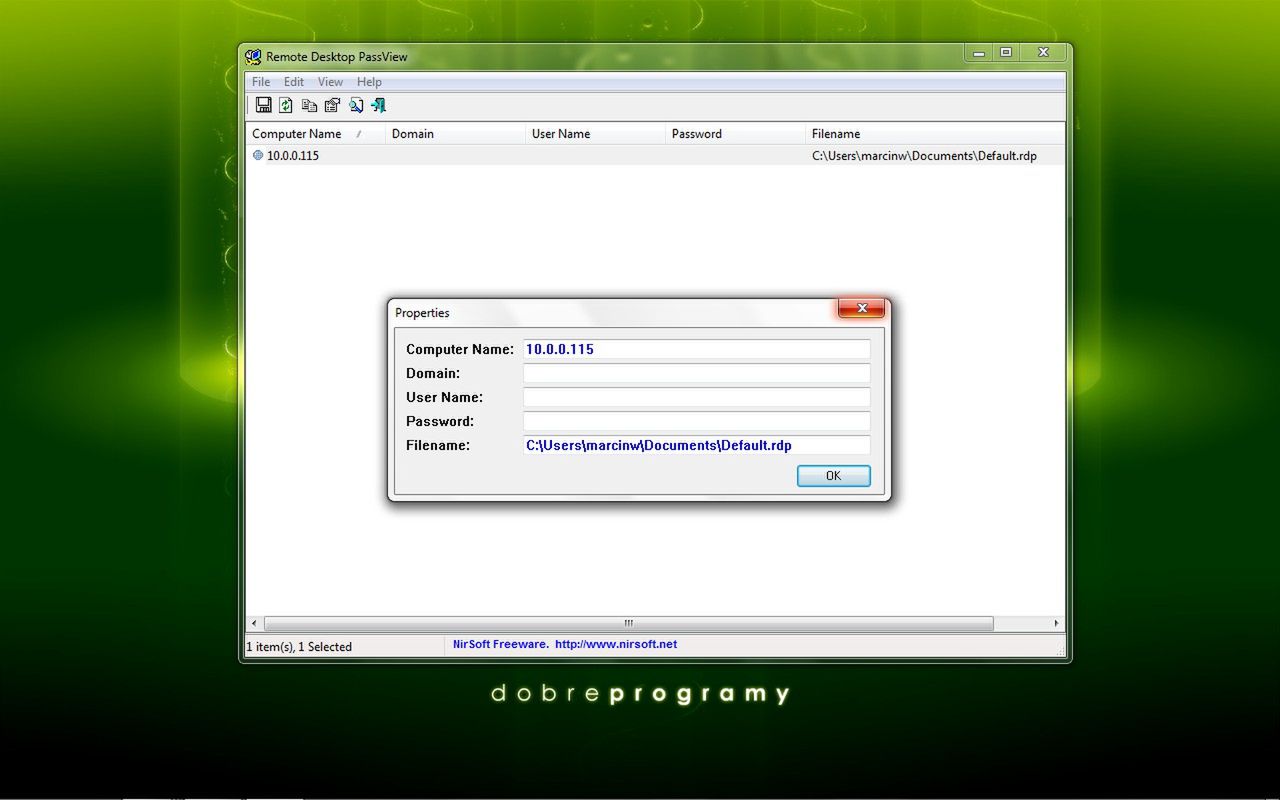This screenshot has height=800, width=1280.
Task: Click the Copy Selected Items toolbar icon
Action: [x=309, y=105]
